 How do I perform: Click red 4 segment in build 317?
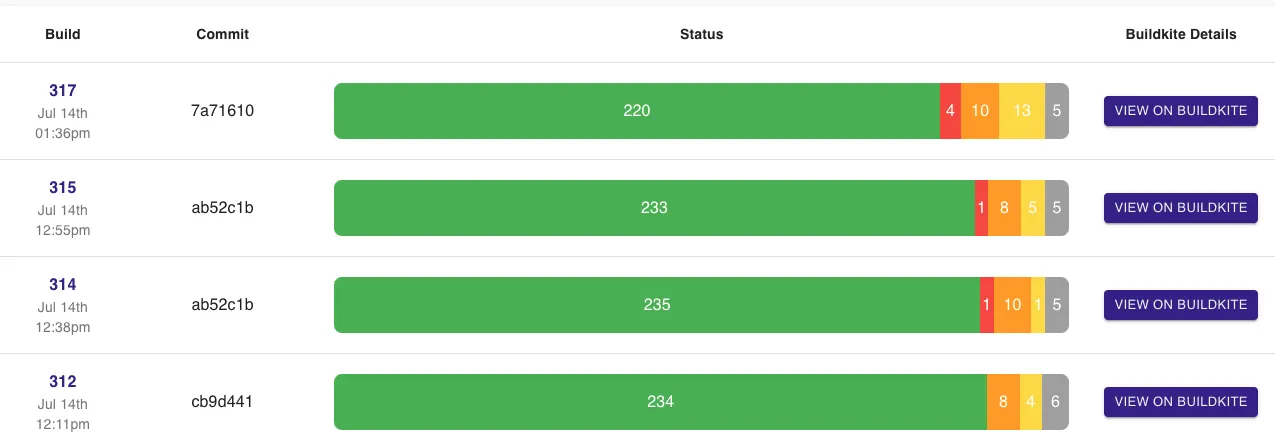[950, 111]
